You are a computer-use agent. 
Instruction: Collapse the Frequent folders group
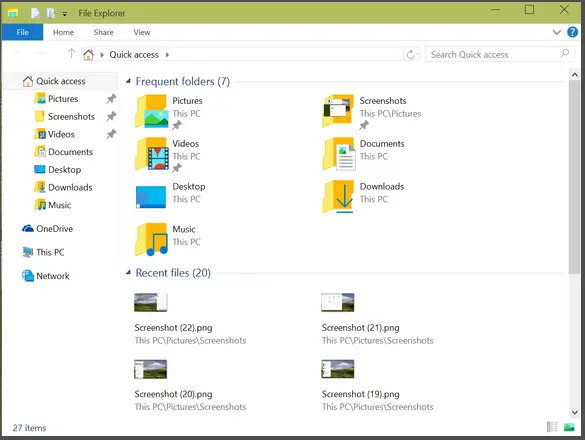[128, 81]
